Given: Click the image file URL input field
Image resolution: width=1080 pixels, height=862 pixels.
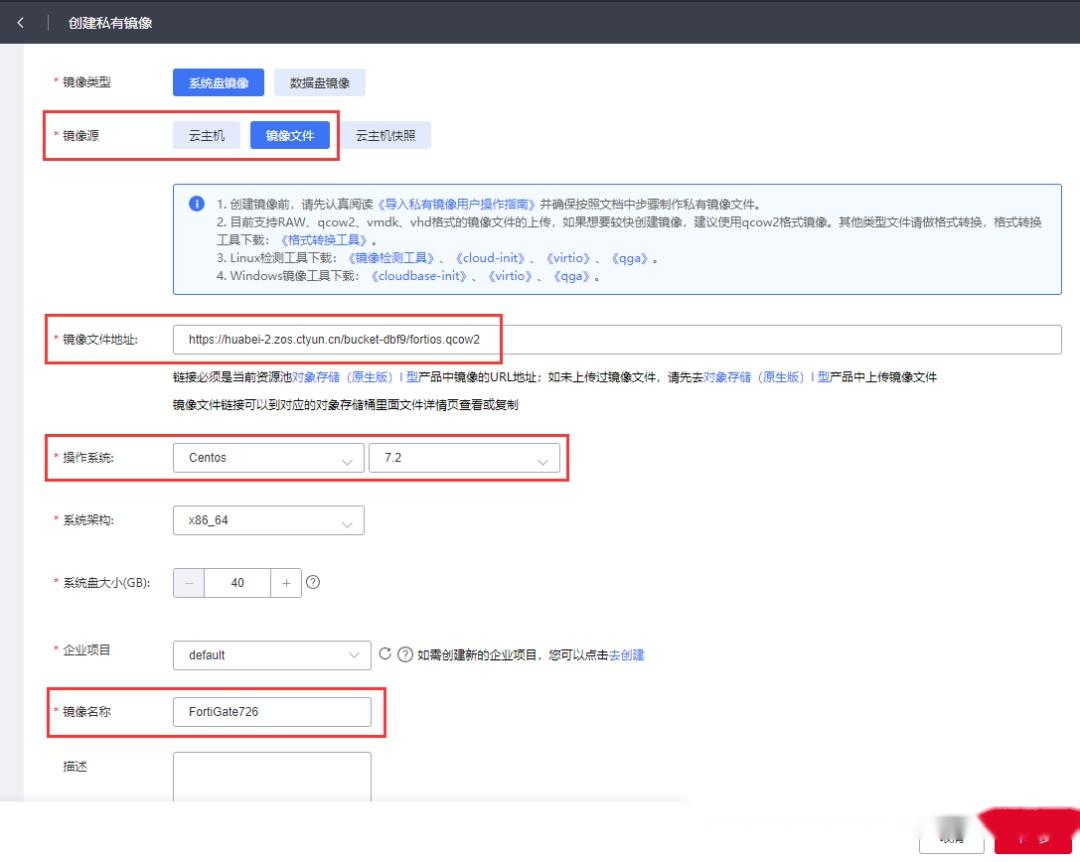Looking at the screenshot, I should click(616, 340).
